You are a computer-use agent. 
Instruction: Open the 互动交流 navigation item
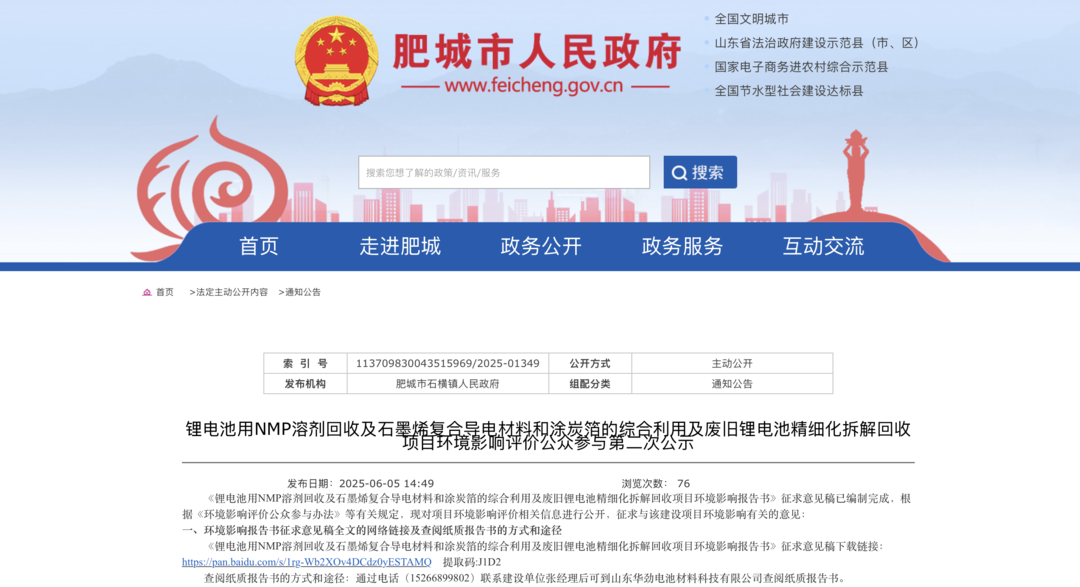[x=824, y=246]
